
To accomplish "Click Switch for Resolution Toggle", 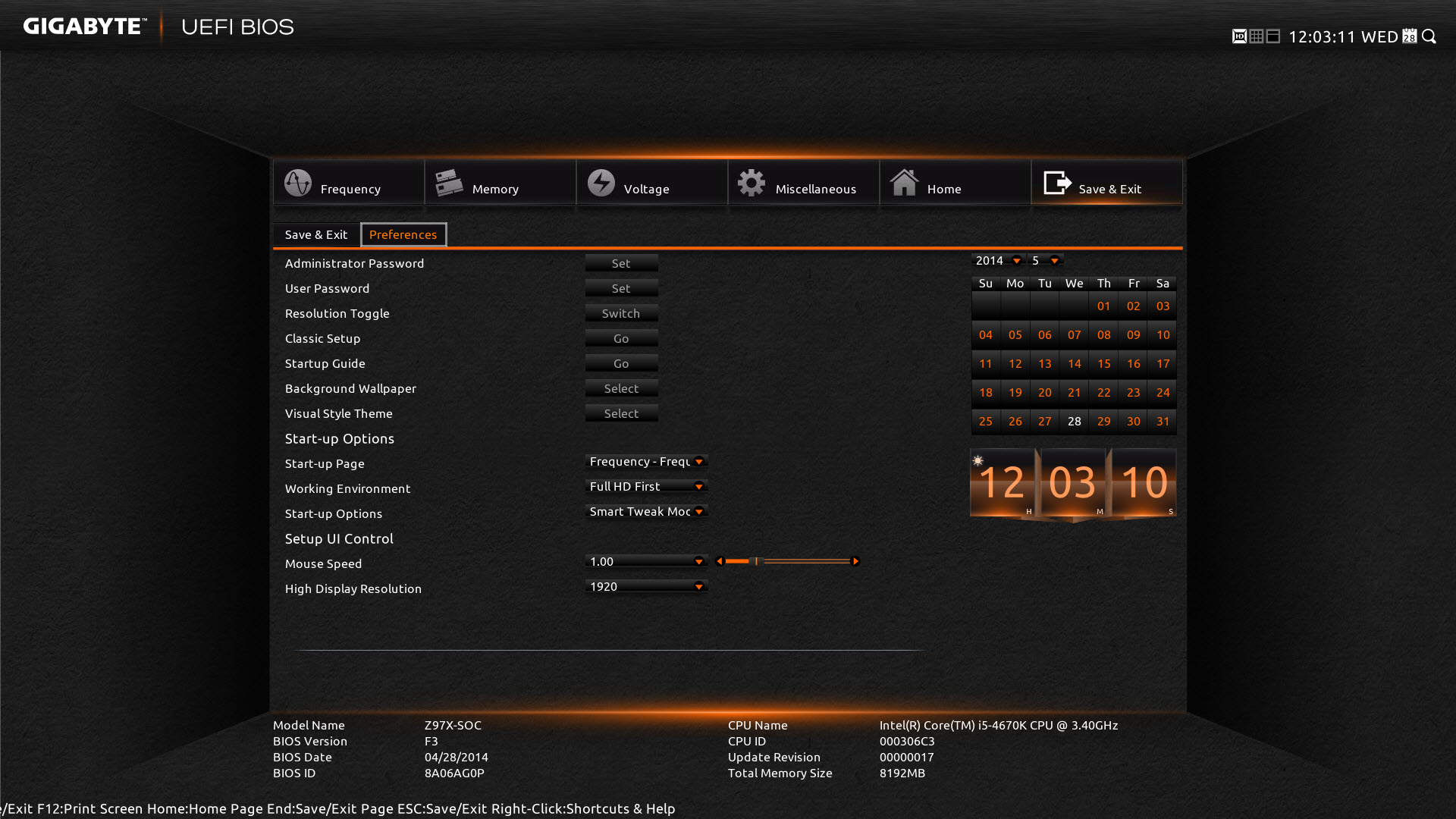I will [621, 314].
